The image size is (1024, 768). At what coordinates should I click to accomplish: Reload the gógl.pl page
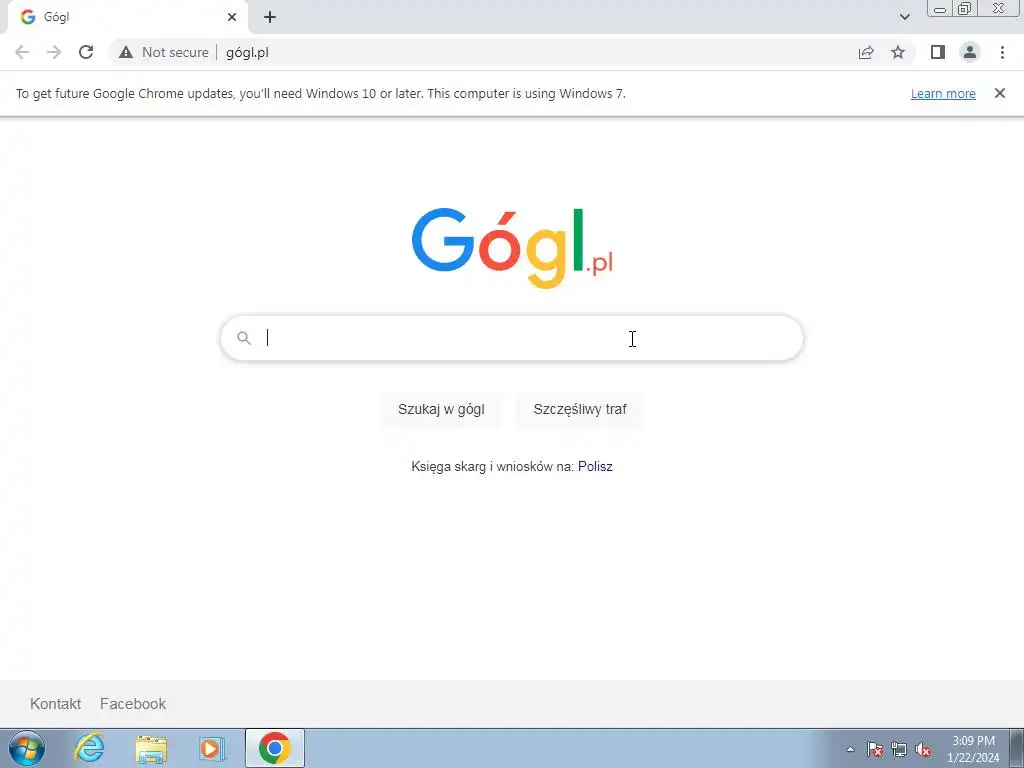coord(86,52)
